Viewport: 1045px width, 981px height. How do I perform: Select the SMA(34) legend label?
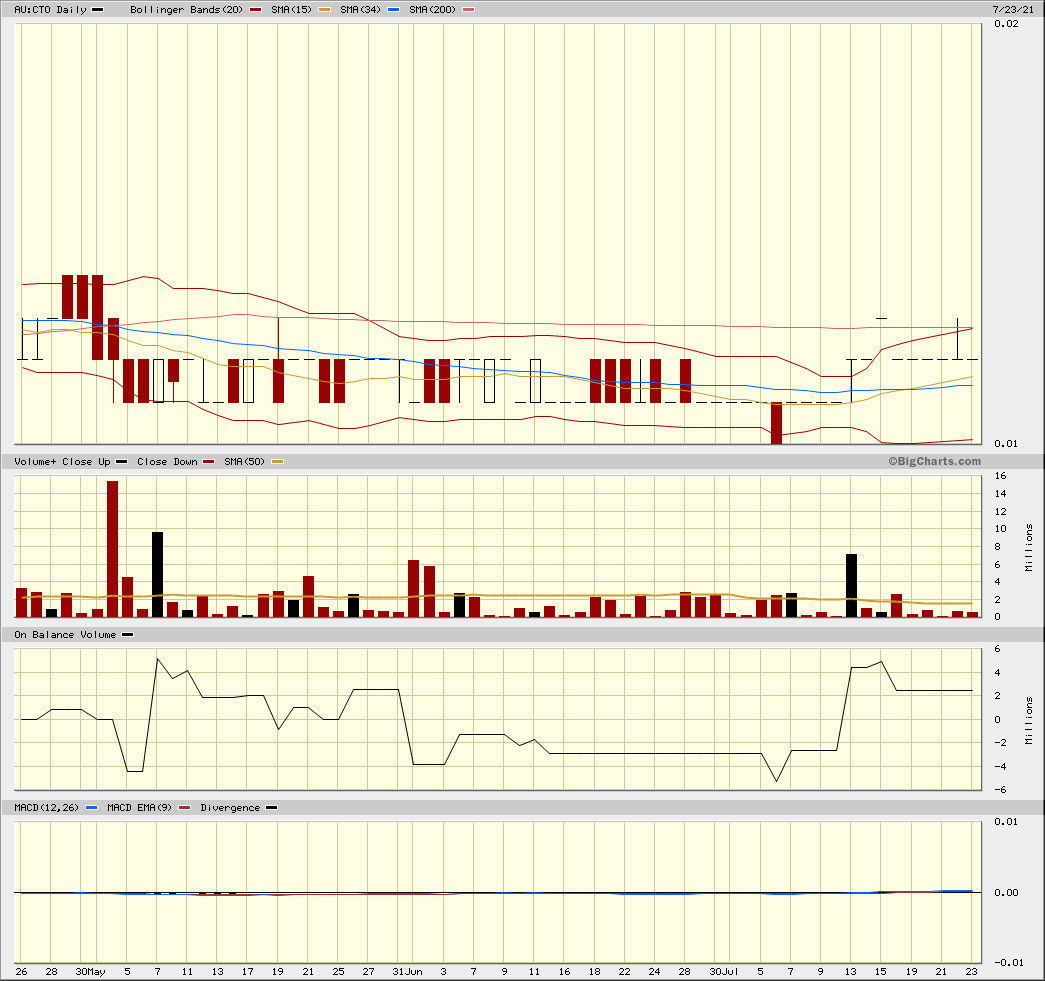(361, 10)
